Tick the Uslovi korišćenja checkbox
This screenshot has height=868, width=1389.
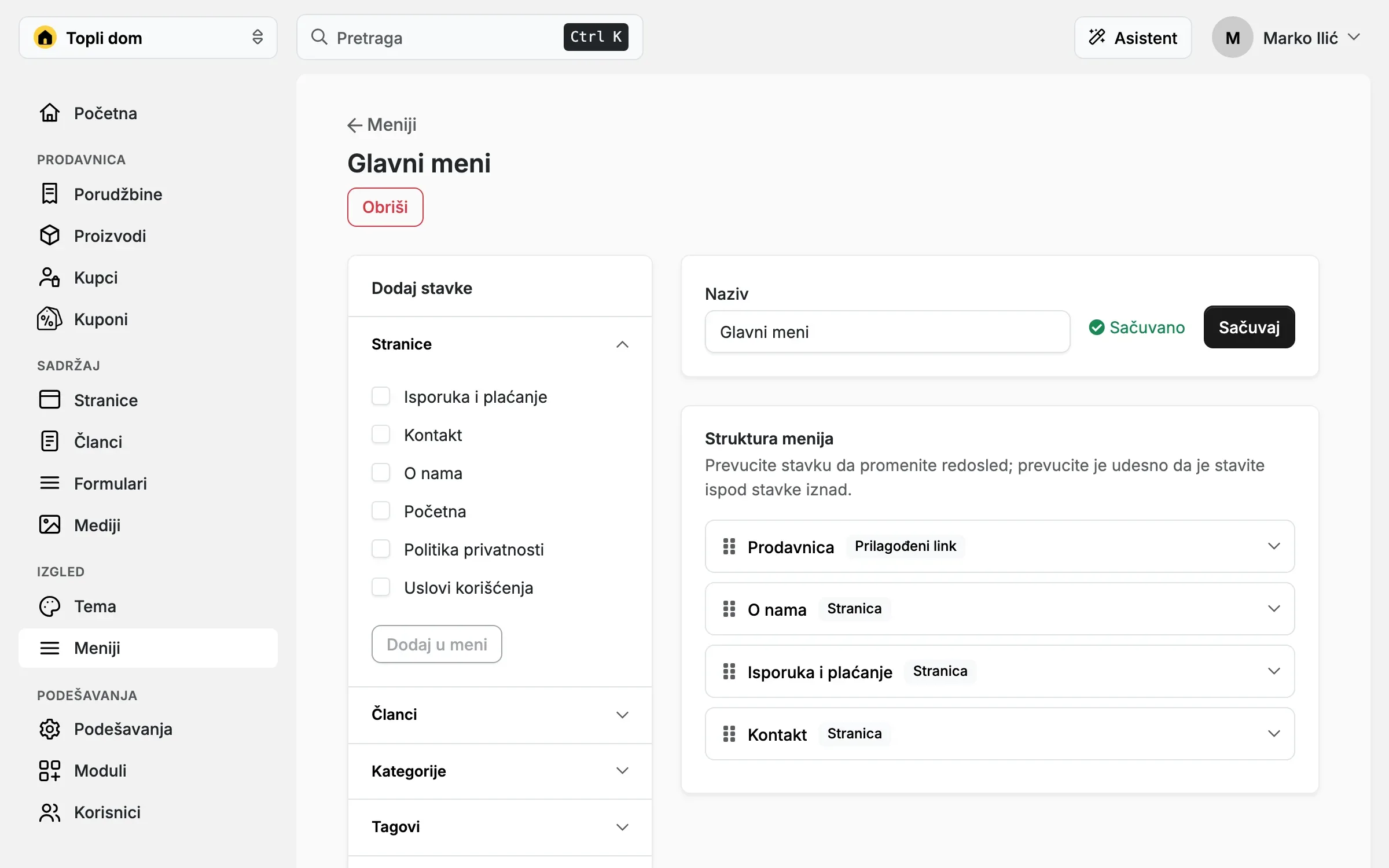pyautogui.click(x=381, y=587)
